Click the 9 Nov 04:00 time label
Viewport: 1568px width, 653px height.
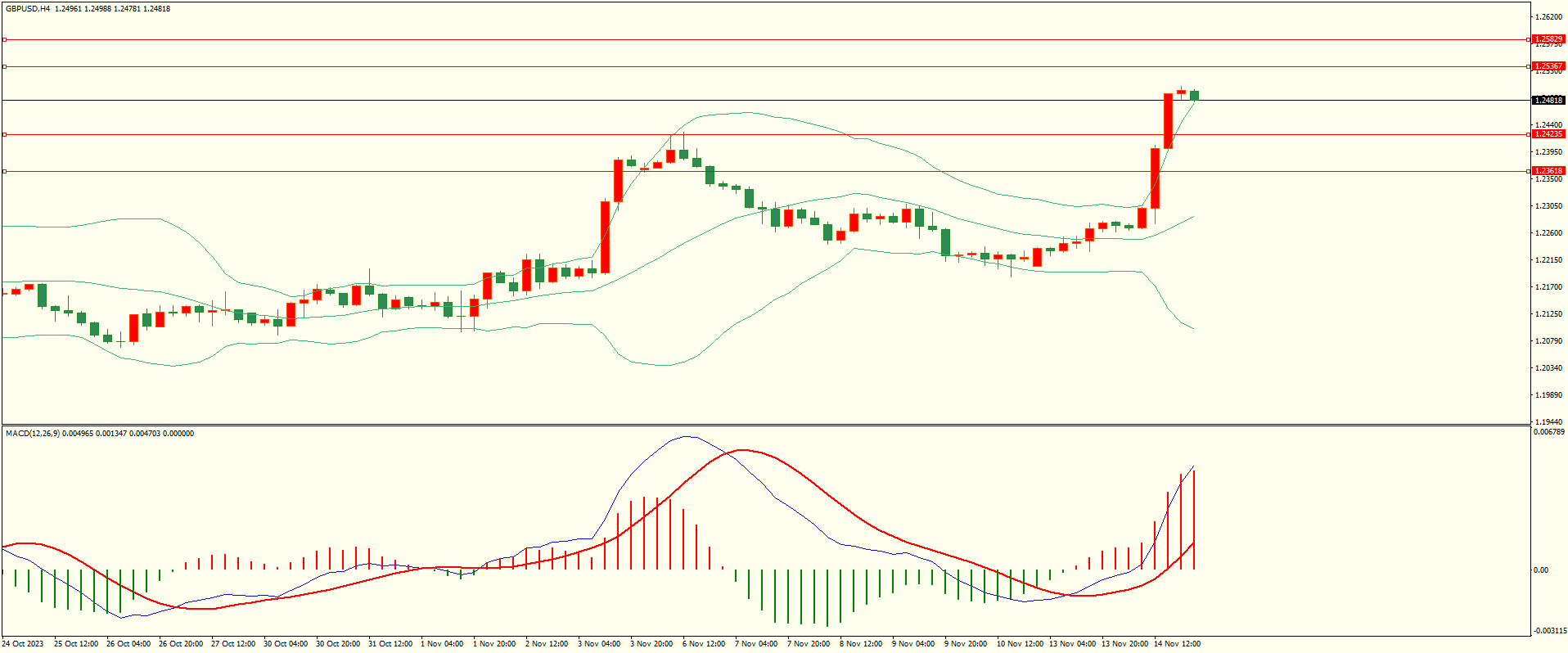coord(913,644)
